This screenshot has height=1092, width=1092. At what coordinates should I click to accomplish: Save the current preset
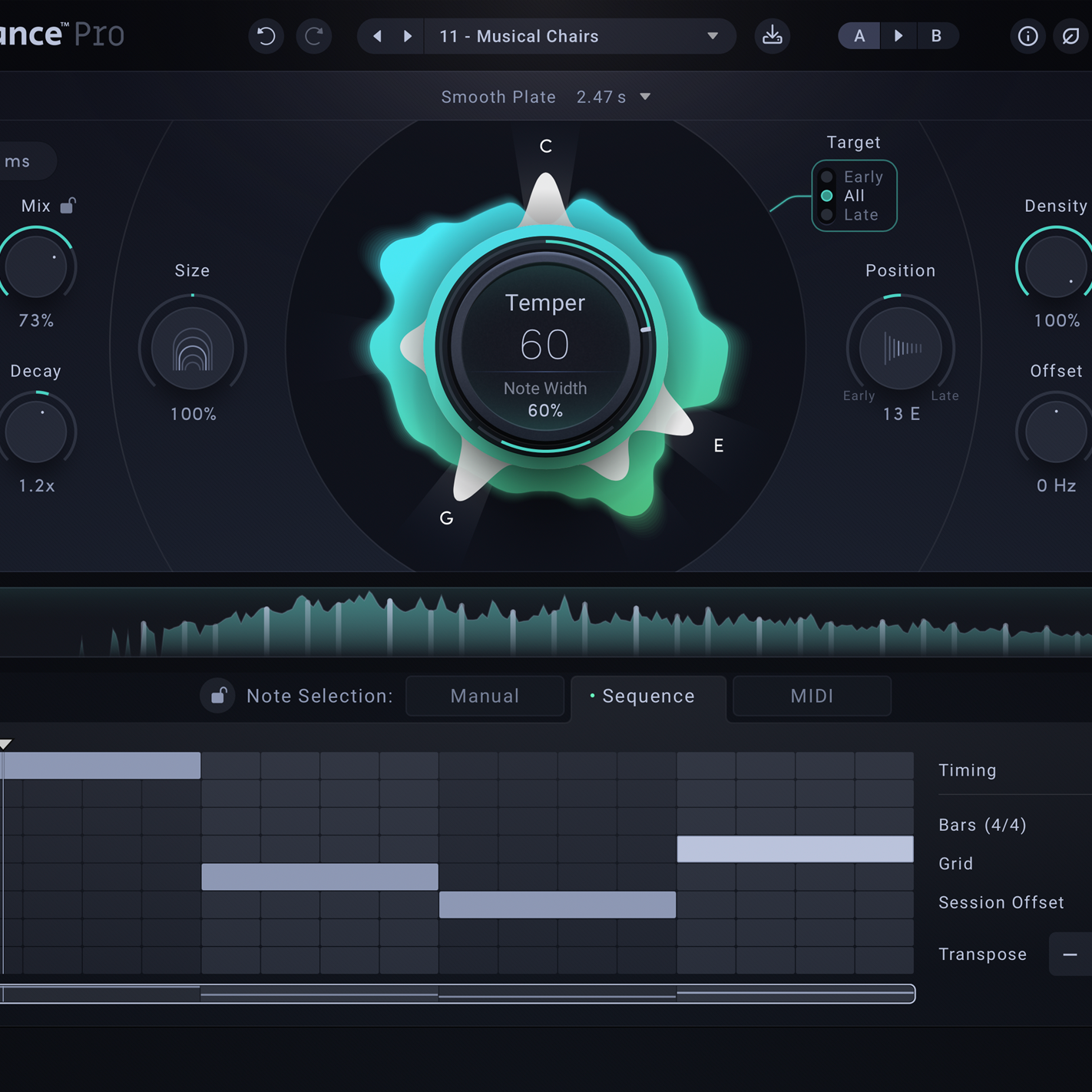773,36
